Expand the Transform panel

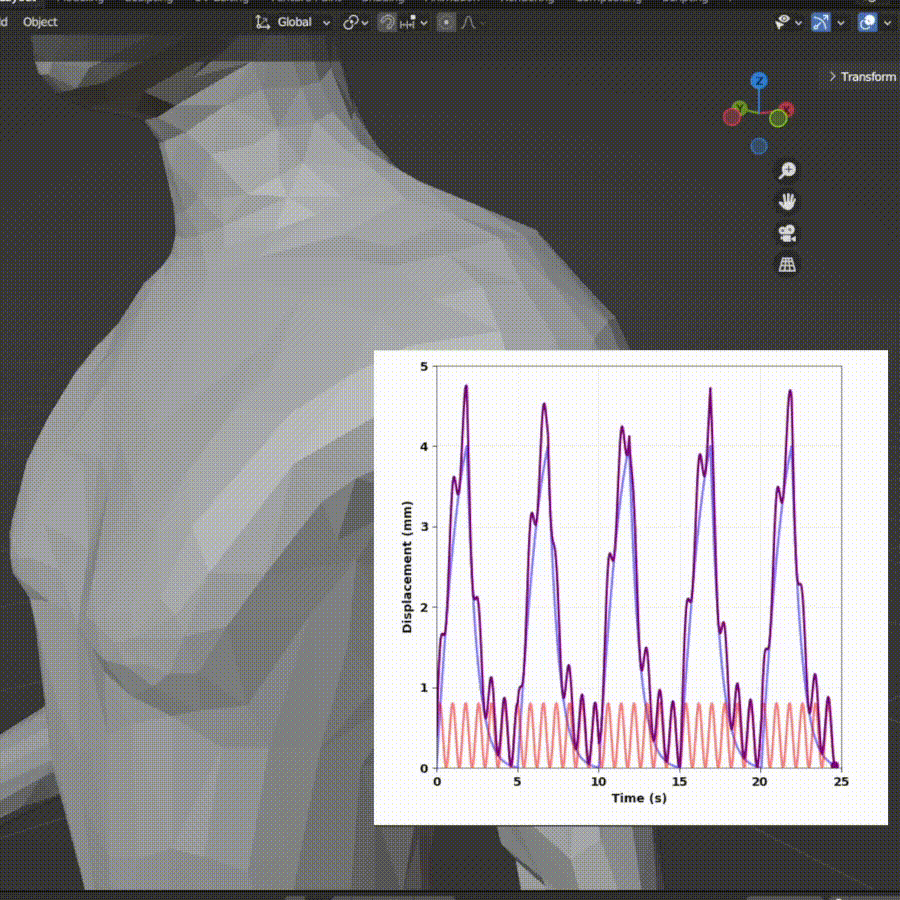click(x=862, y=76)
